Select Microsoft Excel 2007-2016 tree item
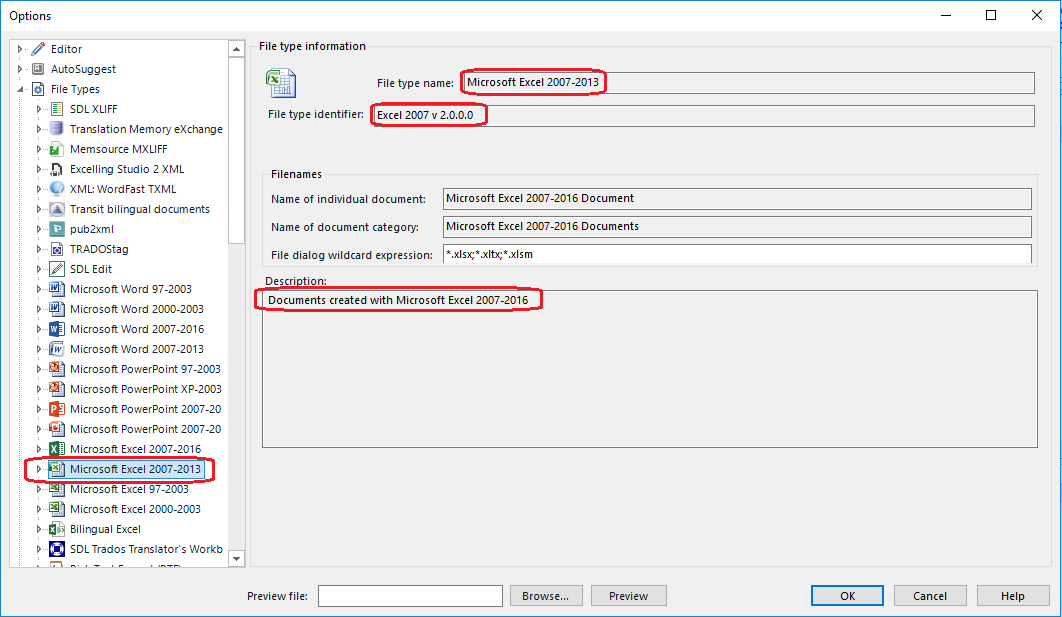Screen dimensions: 1062x617 click(x=135, y=448)
